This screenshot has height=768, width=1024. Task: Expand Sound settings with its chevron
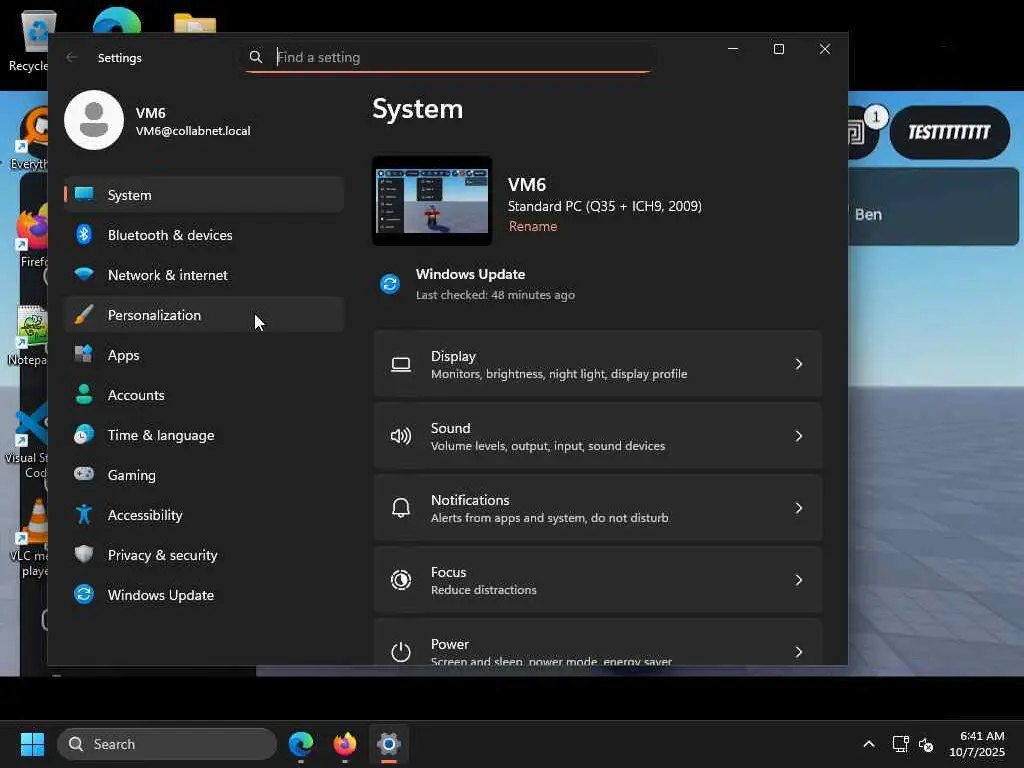tap(798, 436)
